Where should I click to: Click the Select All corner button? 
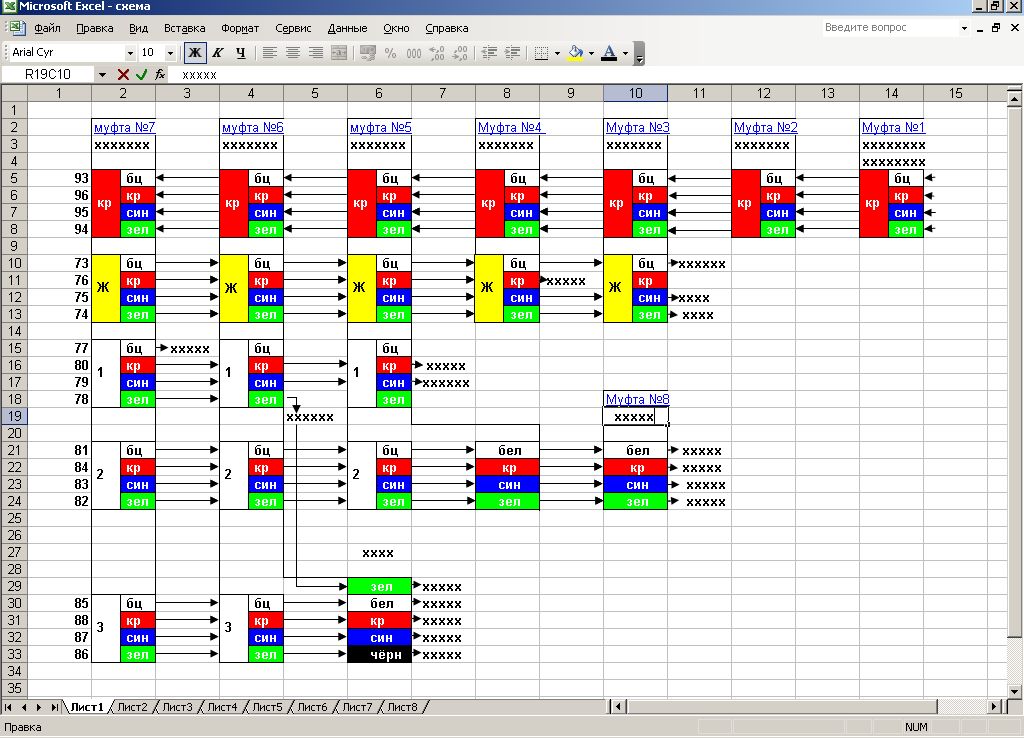point(14,93)
